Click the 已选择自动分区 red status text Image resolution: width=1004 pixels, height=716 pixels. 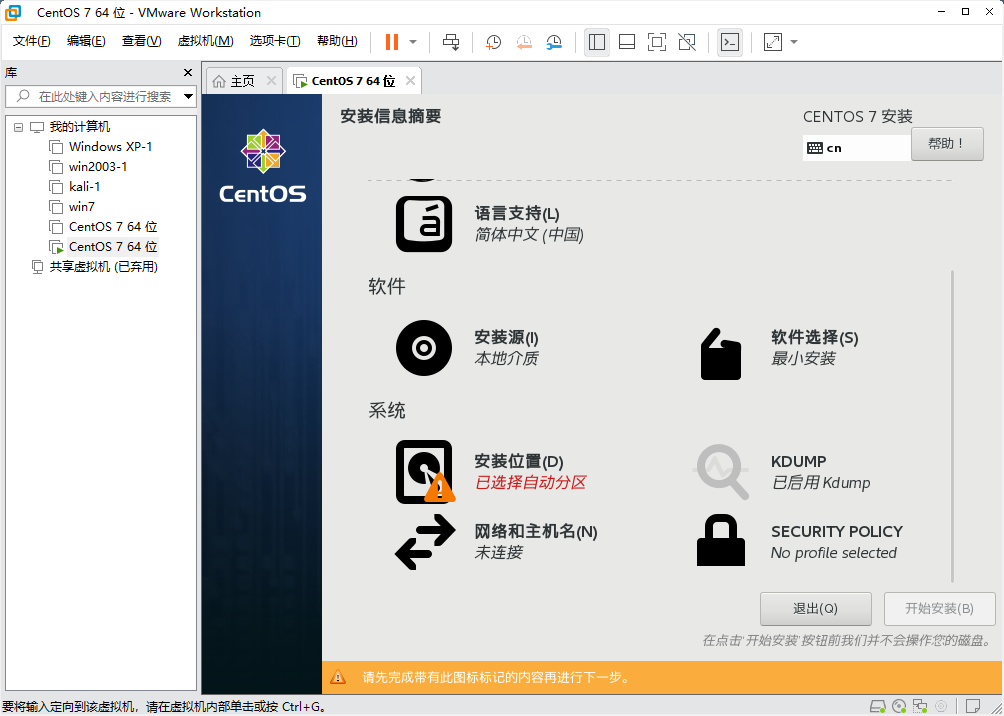(530, 482)
